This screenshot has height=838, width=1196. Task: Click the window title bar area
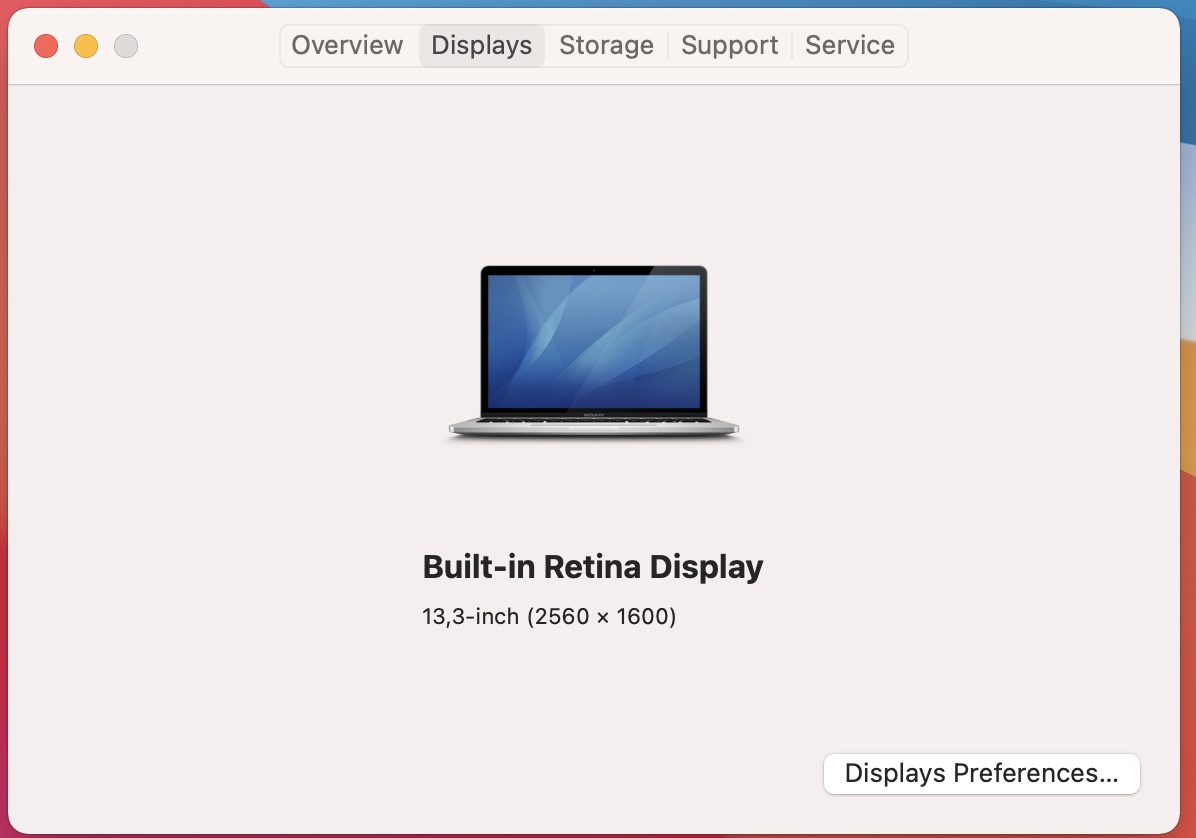click(200, 45)
